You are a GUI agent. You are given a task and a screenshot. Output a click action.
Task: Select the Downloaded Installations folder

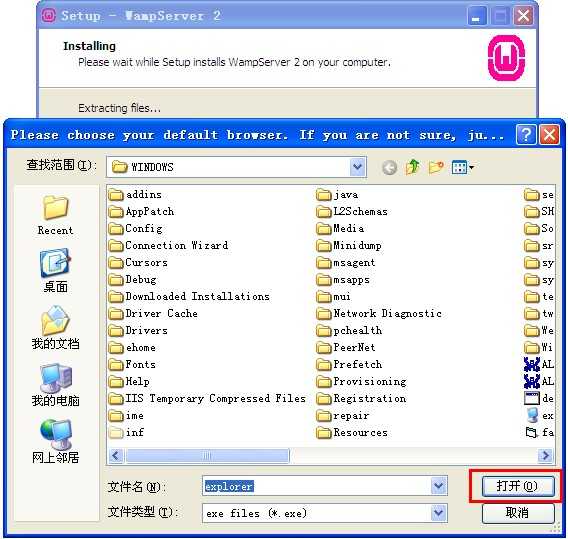189,297
